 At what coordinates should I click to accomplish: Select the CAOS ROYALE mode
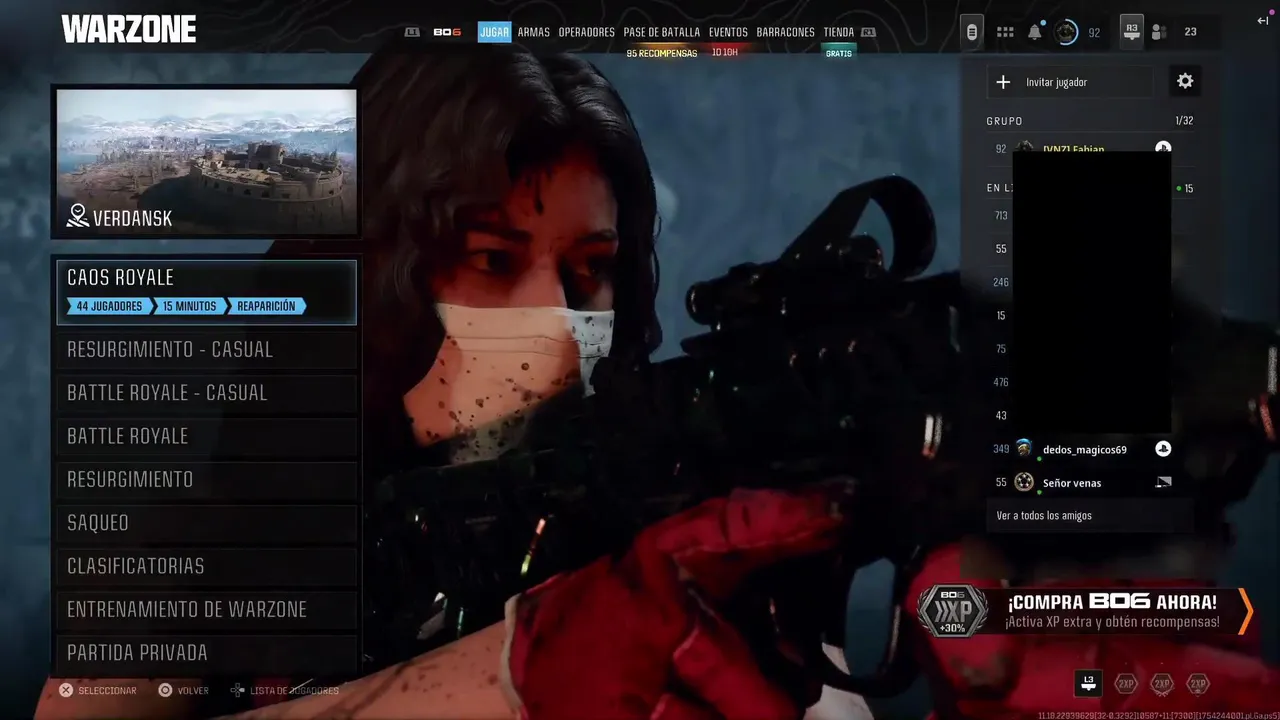[x=206, y=292]
